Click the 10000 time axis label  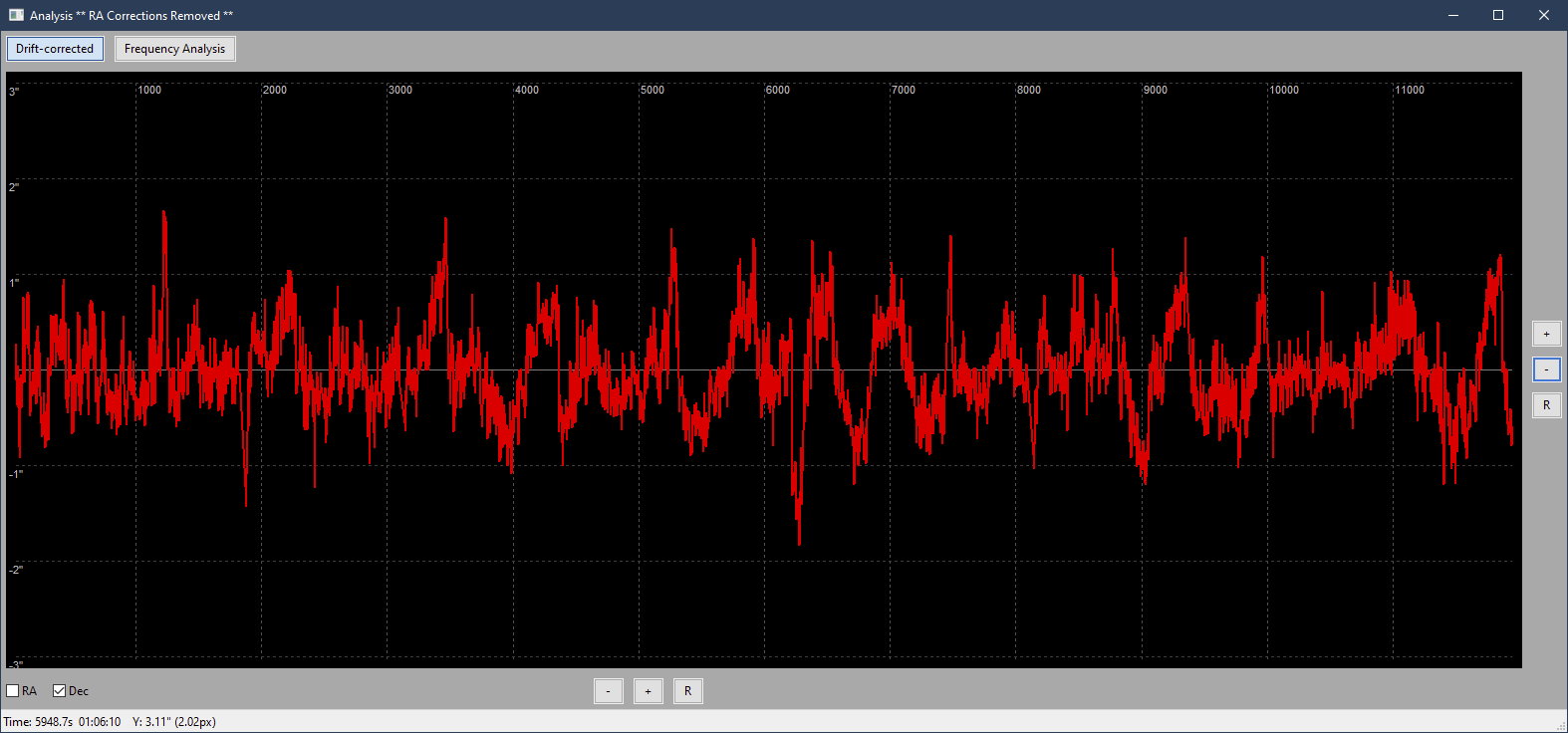tap(1284, 90)
